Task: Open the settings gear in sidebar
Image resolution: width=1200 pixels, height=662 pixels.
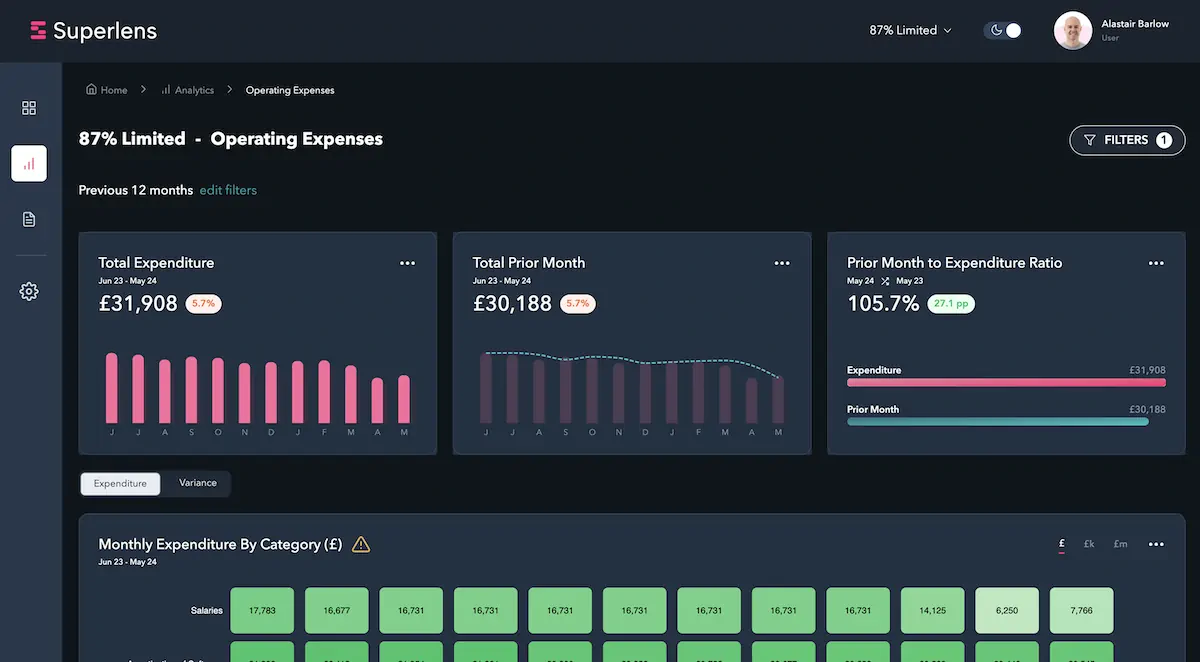Action: tap(29, 292)
